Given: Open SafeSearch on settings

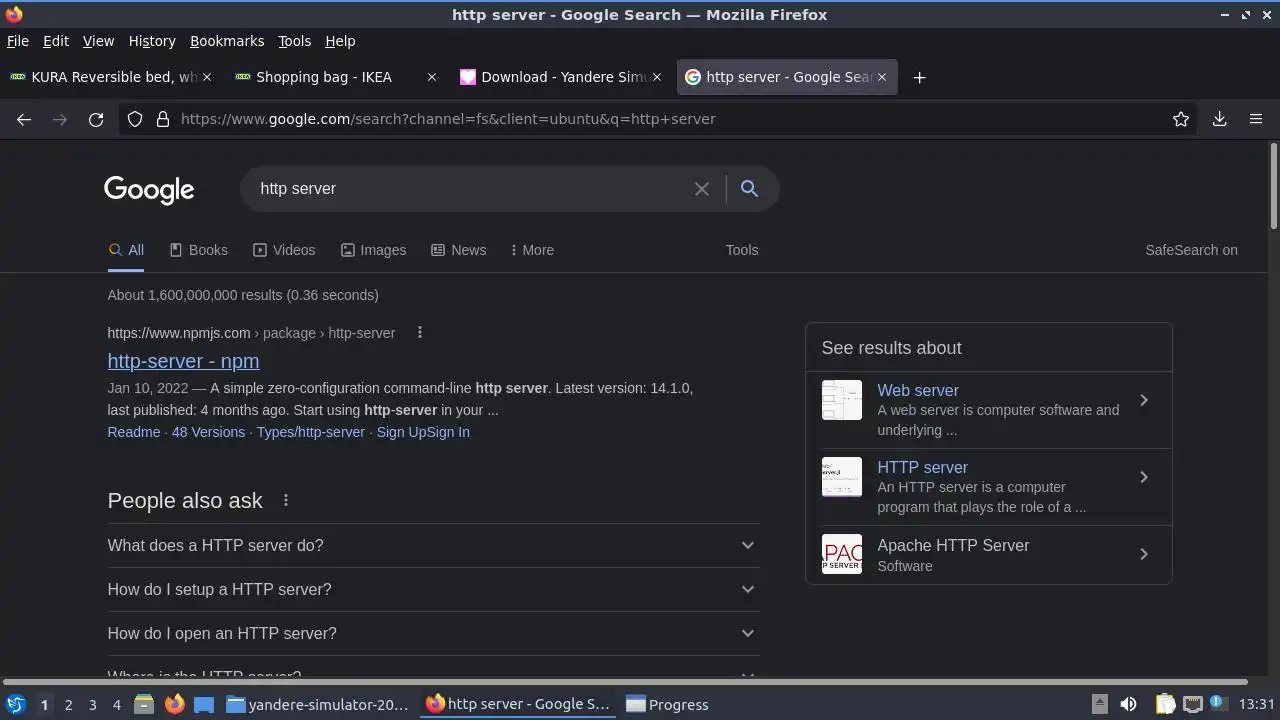Looking at the screenshot, I should pyautogui.click(x=1191, y=250).
